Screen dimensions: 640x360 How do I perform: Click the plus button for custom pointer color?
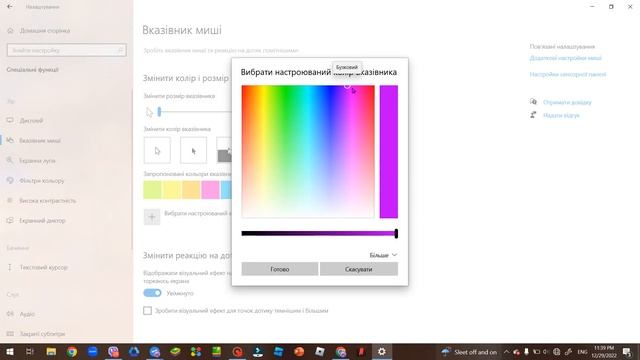tap(152, 217)
